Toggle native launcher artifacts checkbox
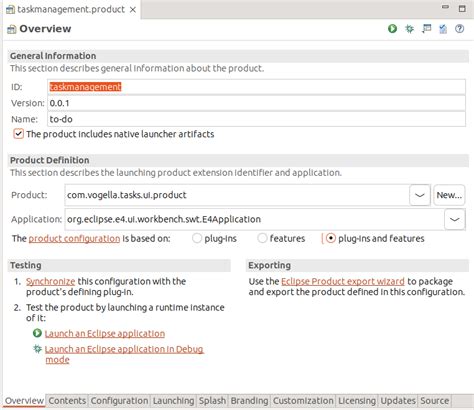 click(x=18, y=134)
